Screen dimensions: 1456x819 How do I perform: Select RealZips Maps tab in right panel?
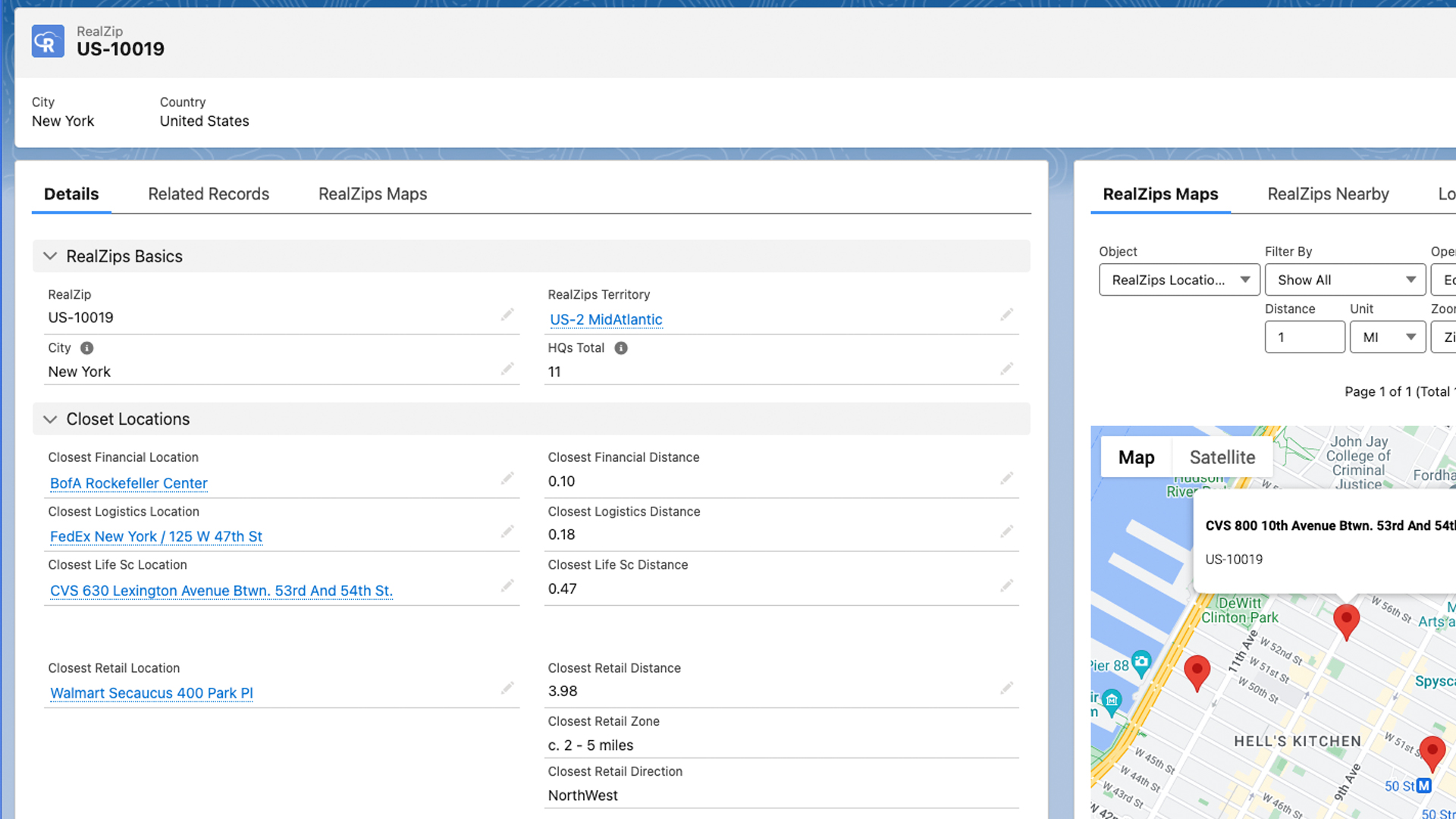click(1160, 194)
